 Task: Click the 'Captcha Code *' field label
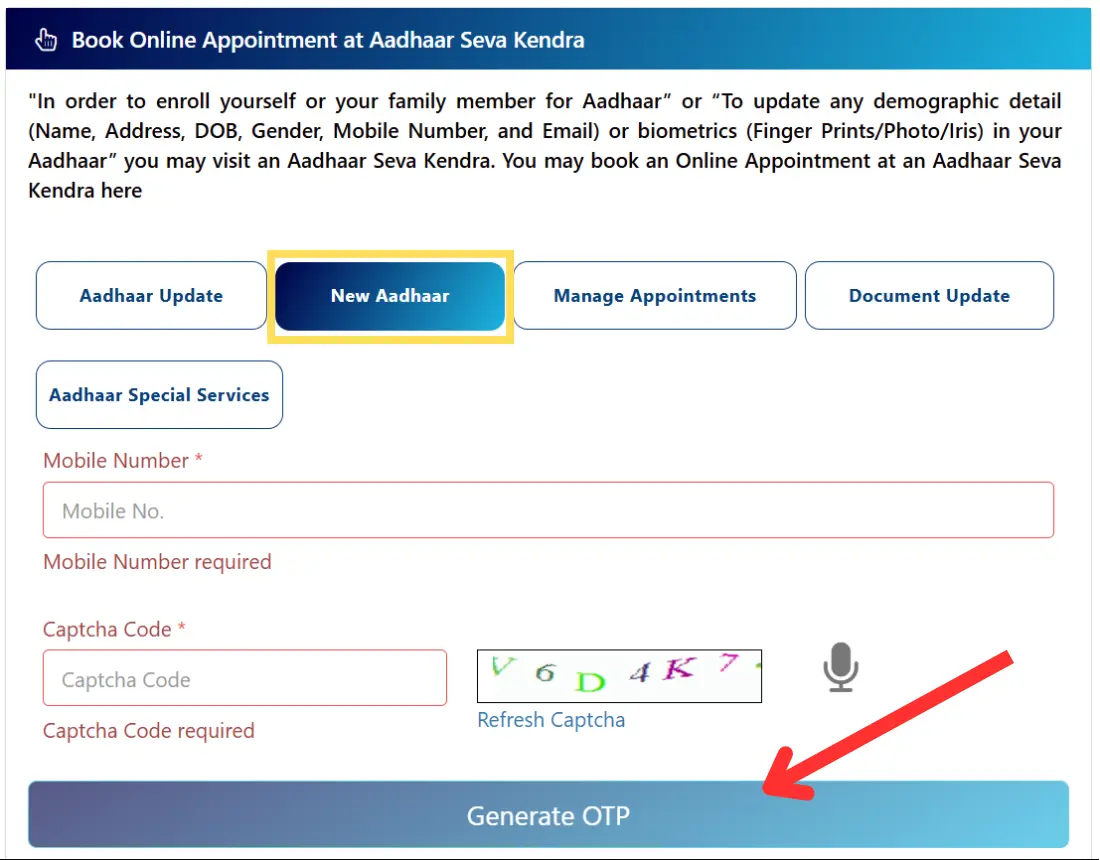click(114, 629)
